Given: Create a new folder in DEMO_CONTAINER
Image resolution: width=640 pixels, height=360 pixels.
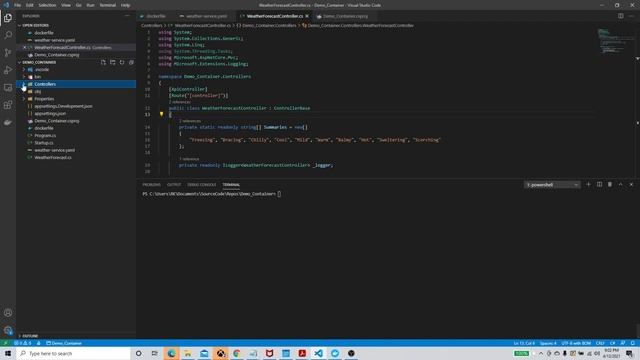Looking at the screenshot, I should (113, 62).
